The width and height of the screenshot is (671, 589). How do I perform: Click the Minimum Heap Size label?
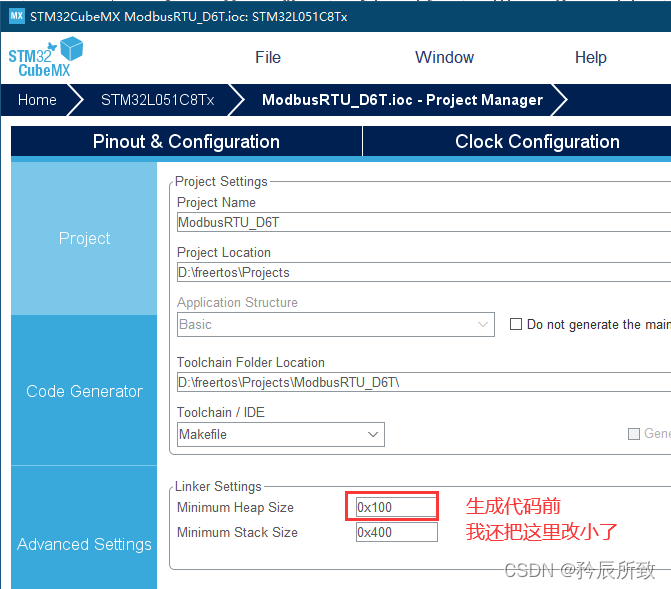pos(235,507)
